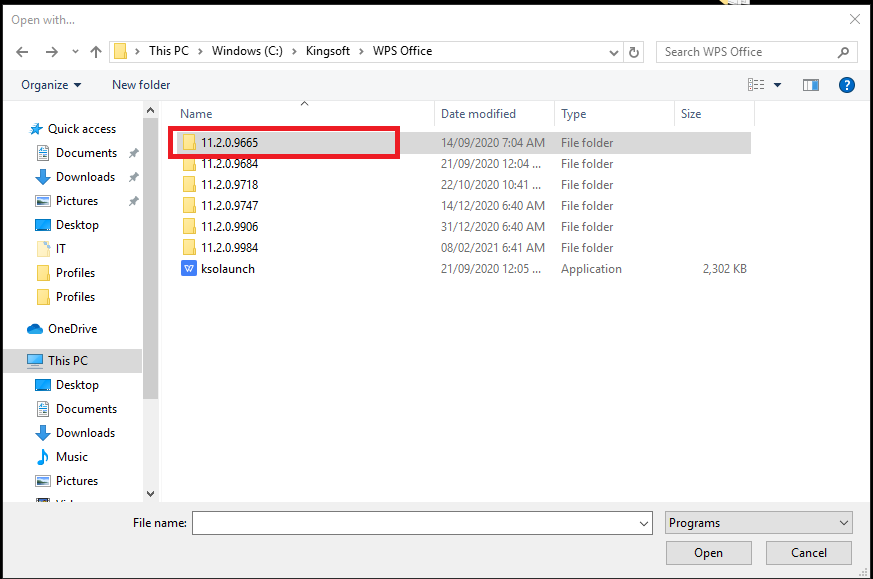This screenshot has width=873, height=579.
Task: Click New folder button
Action: 141,85
